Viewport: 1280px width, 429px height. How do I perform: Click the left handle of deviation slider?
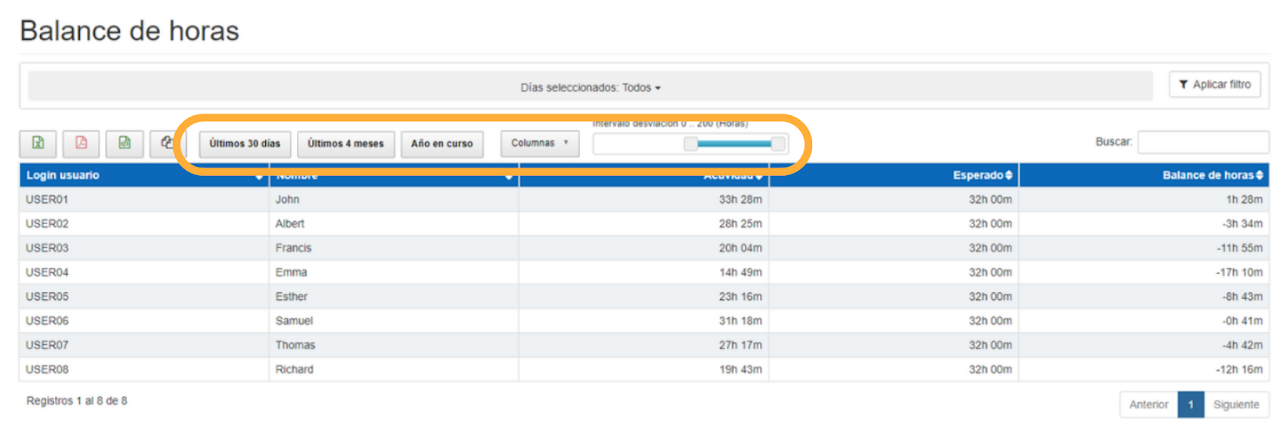tap(690, 144)
